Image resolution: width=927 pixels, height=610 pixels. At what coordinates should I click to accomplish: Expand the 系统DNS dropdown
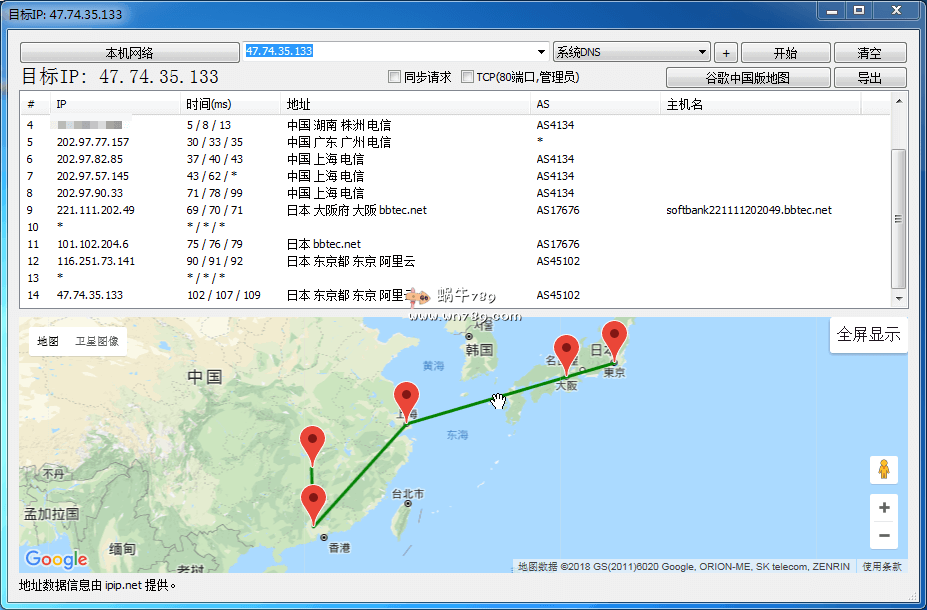tap(703, 52)
